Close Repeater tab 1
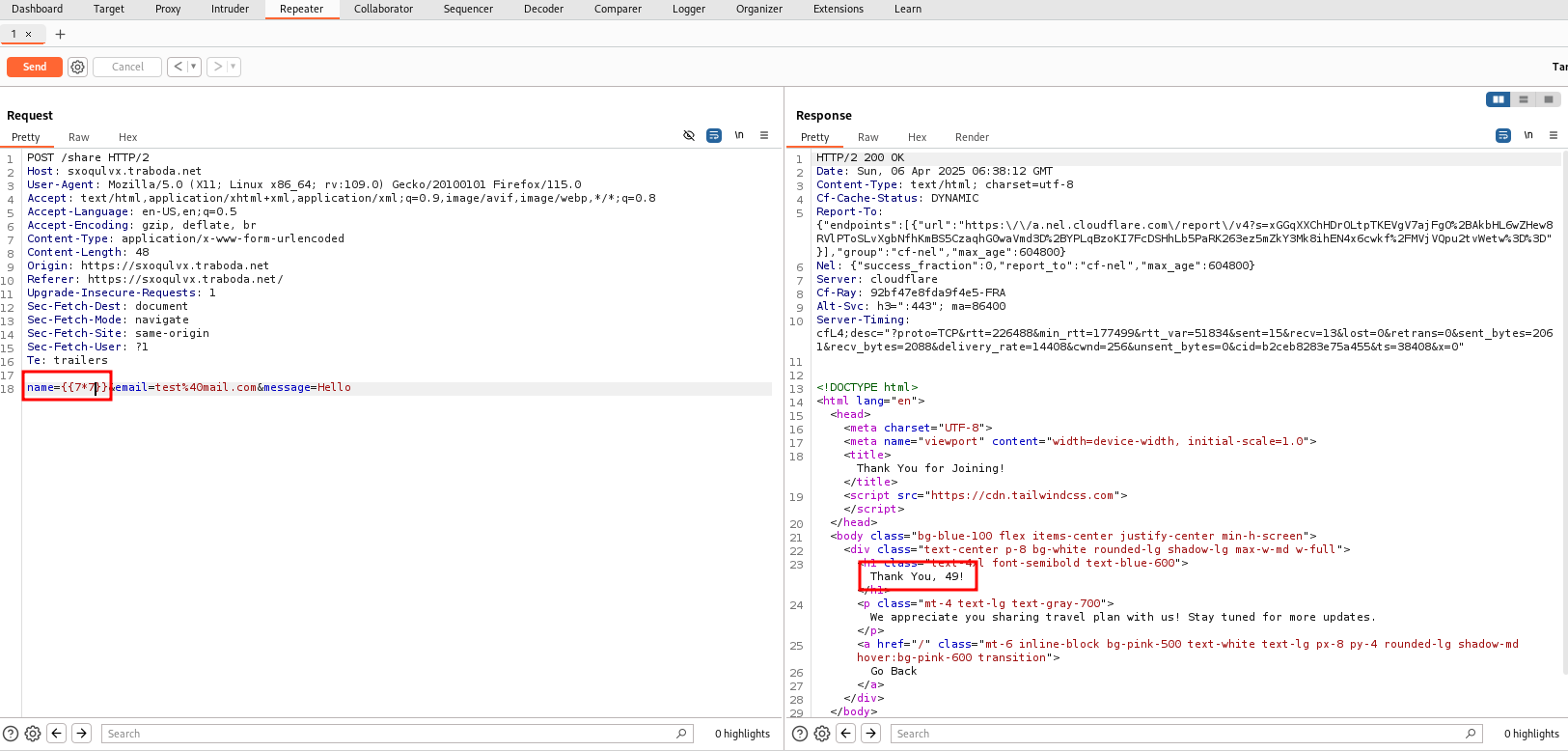This screenshot has width=1568, height=751. tap(29, 34)
